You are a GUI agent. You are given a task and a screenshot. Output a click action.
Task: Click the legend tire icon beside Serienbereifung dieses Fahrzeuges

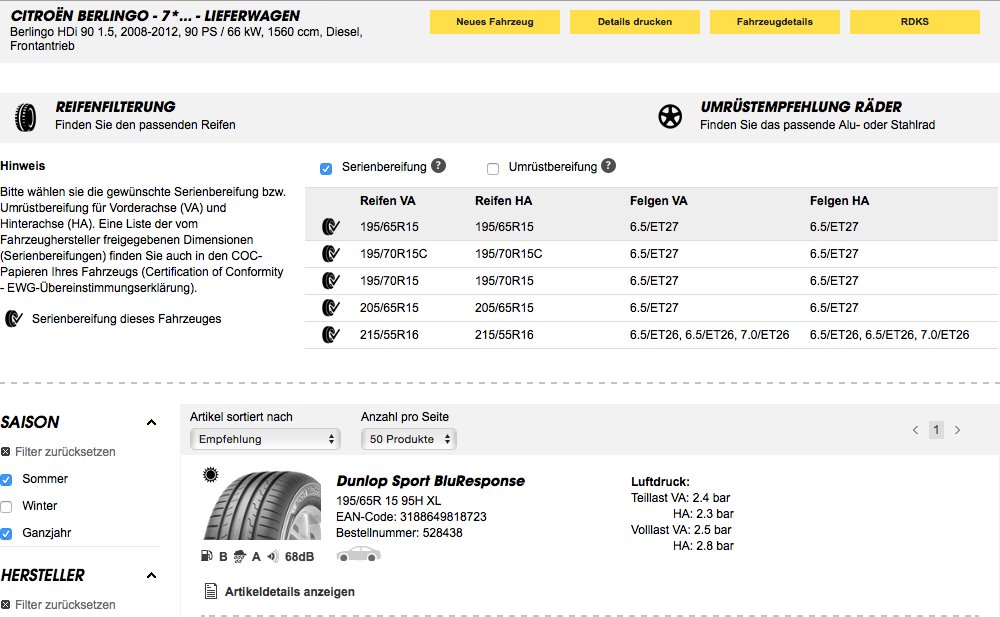[x=14, y=318]
